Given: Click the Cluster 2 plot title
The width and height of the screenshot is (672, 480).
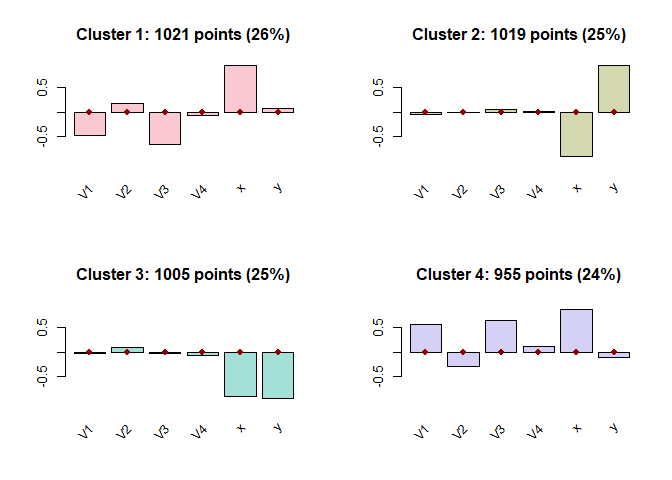Looking at the screenshot, I should (519, 35).
